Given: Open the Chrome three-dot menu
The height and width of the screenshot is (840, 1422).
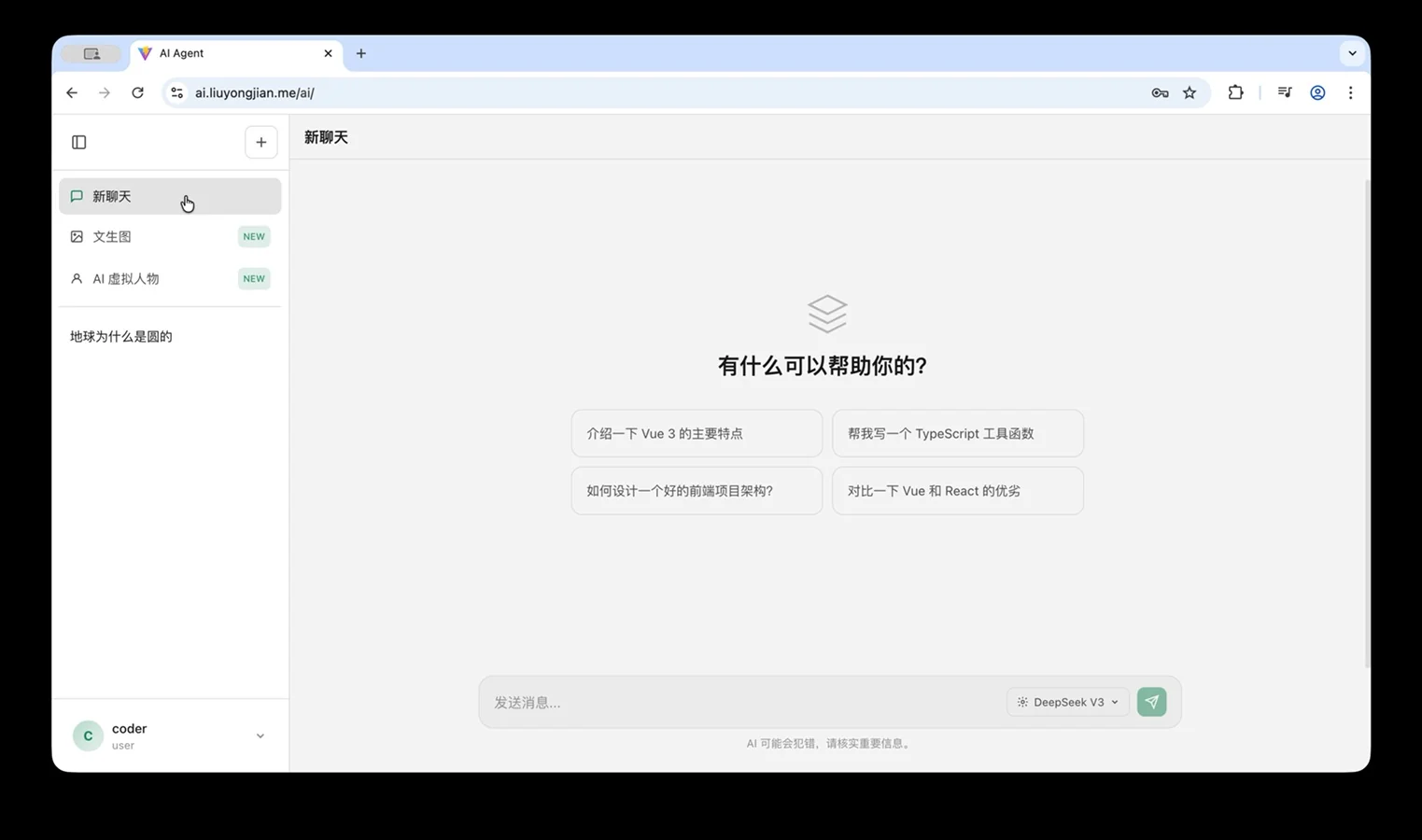Looking at the screenshot, I should (1350, 92).
